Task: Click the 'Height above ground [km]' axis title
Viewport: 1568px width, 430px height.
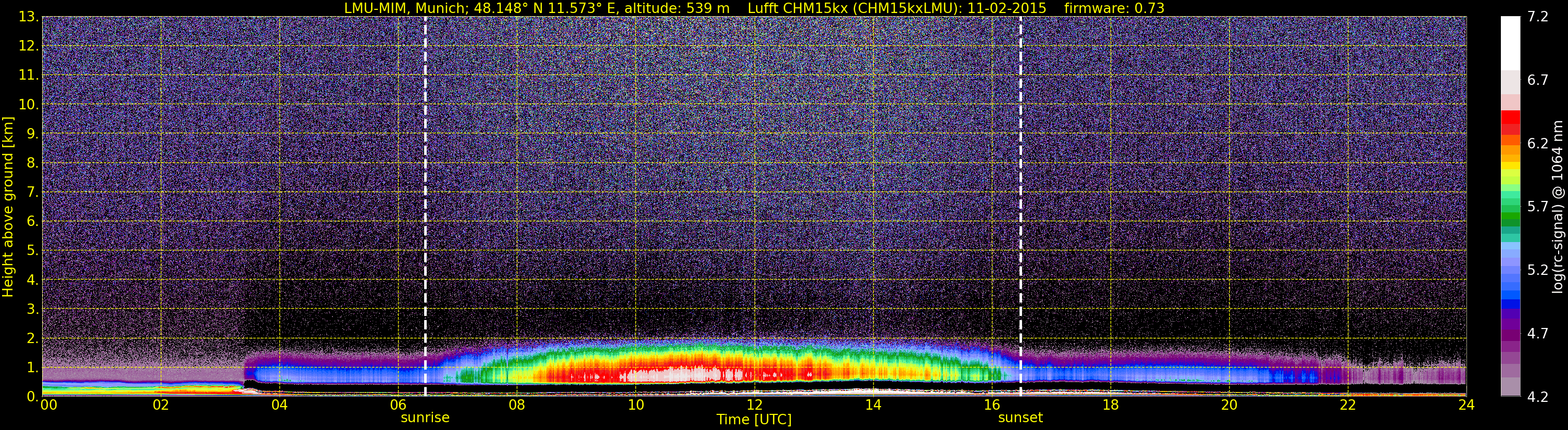Action: pyautogui.click(x=8, y=207)
